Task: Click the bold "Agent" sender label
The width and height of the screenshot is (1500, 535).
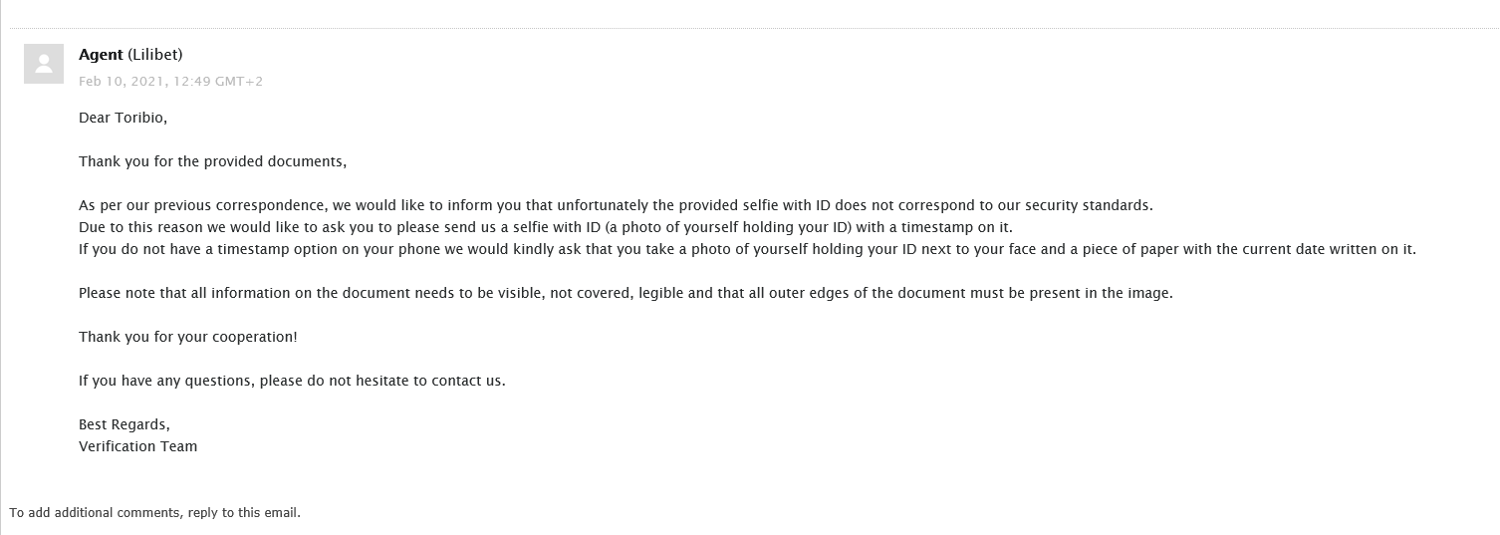Action: tap(100, 55)
